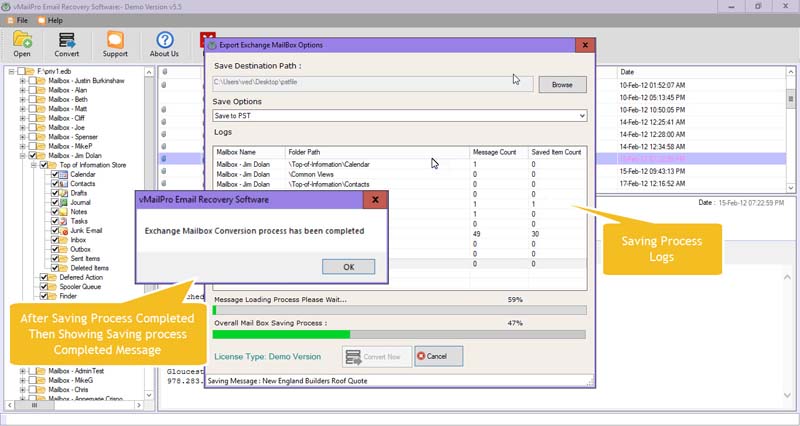Open the Support toolbar icon
This screenshot has width=800, height=426.
point(115,40)
